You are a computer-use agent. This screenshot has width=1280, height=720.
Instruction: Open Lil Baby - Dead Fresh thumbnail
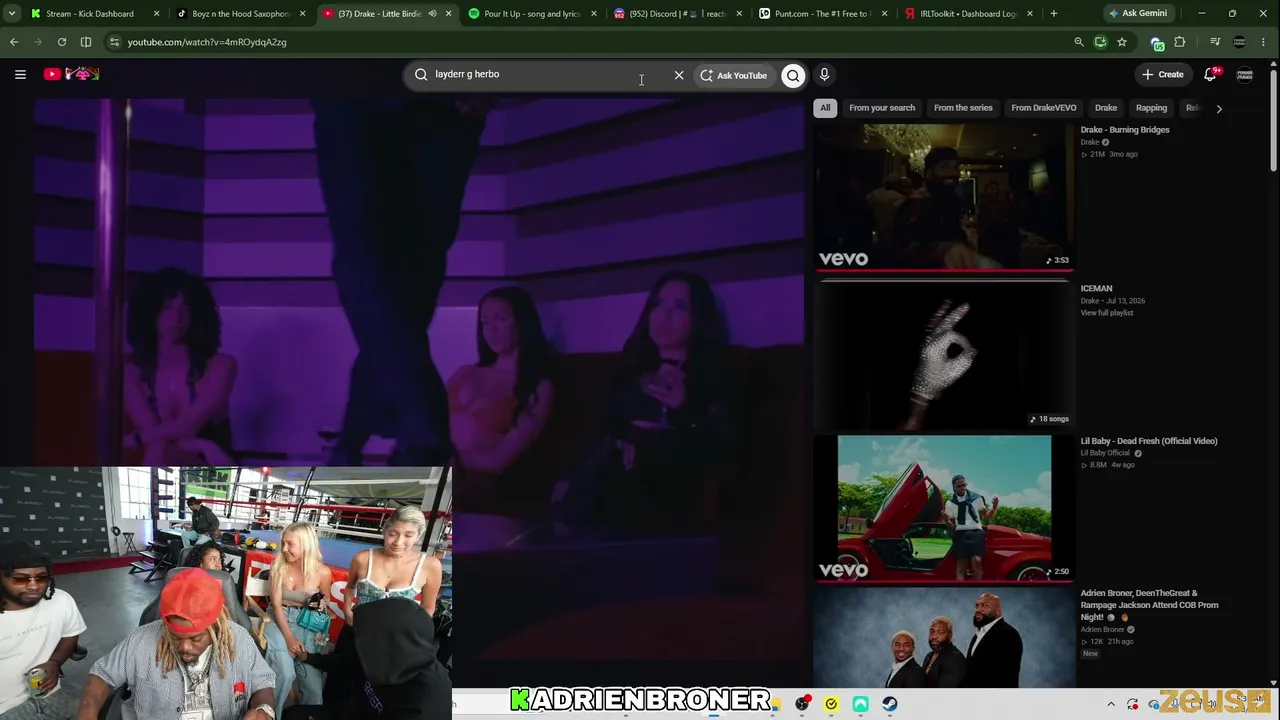944,508
